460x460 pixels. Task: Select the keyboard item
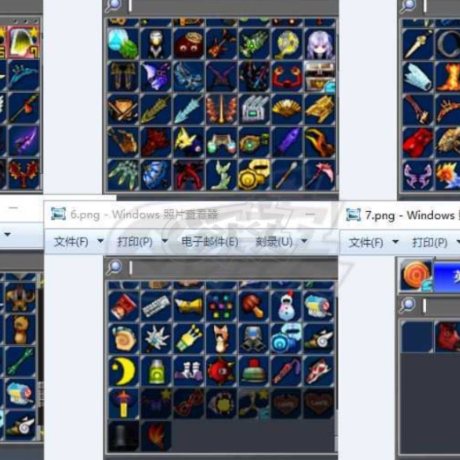(x=156, y=306)
